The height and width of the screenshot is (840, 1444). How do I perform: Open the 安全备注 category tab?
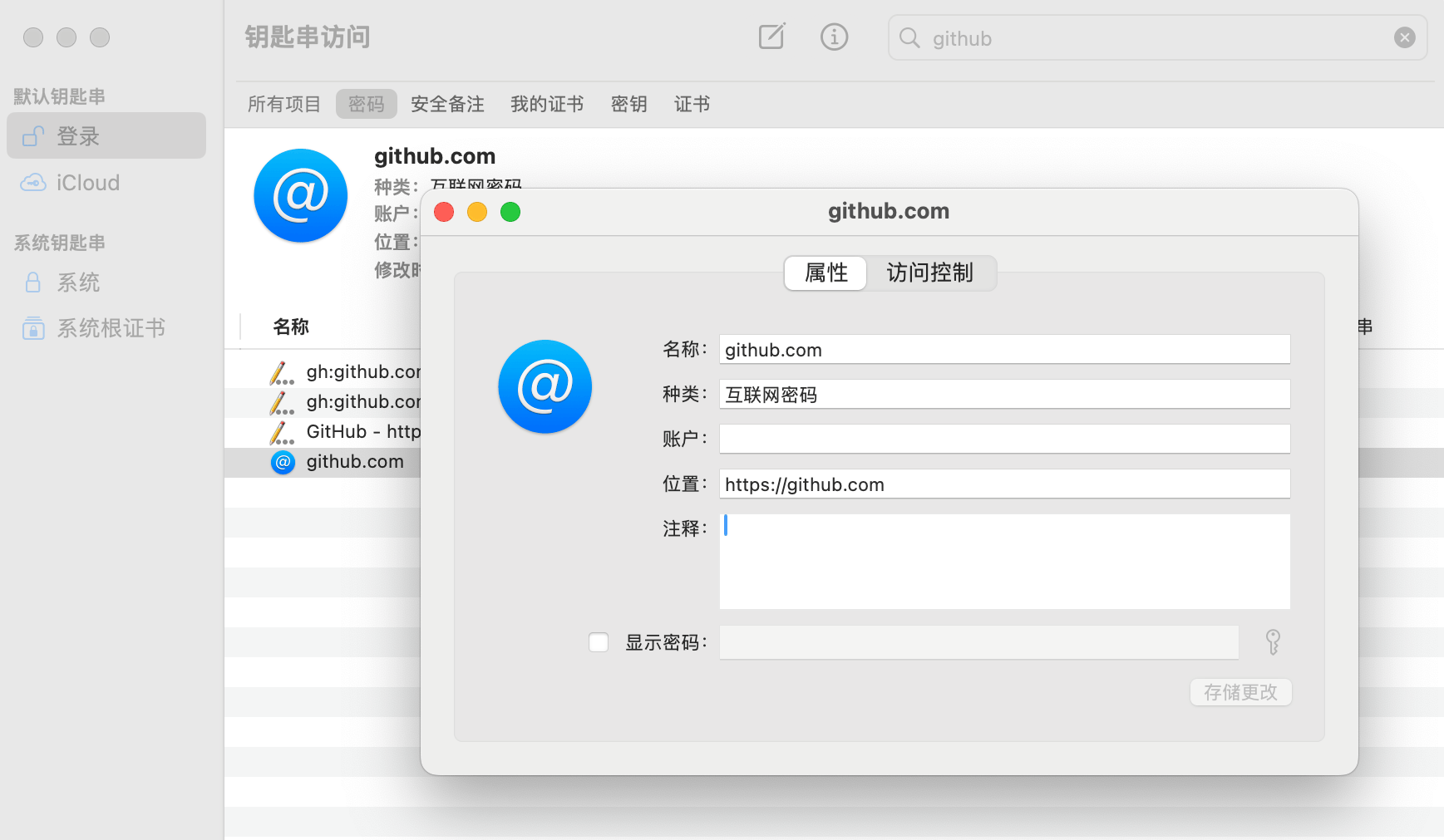(x=447, y=104)
